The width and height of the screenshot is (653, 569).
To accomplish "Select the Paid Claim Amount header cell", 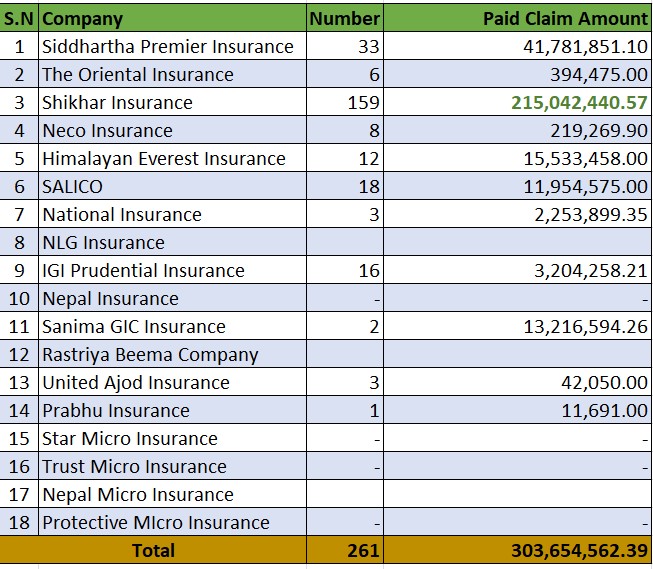I will click(565, 19).
